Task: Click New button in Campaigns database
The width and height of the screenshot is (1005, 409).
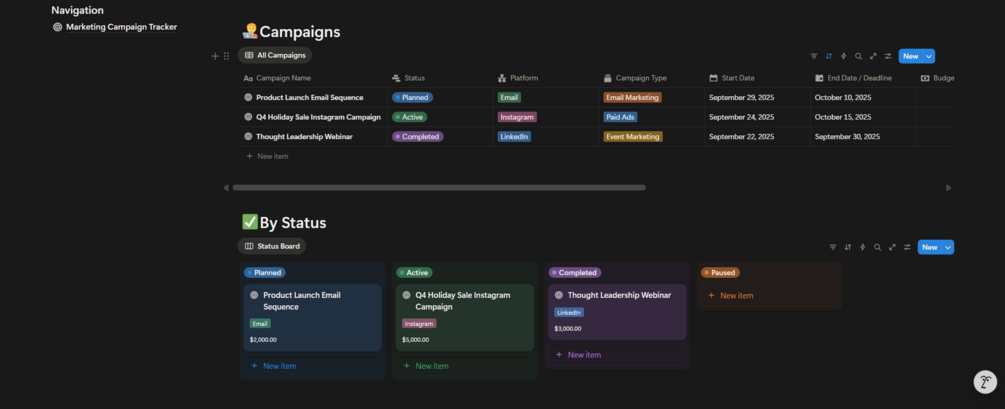Action: 910,56
